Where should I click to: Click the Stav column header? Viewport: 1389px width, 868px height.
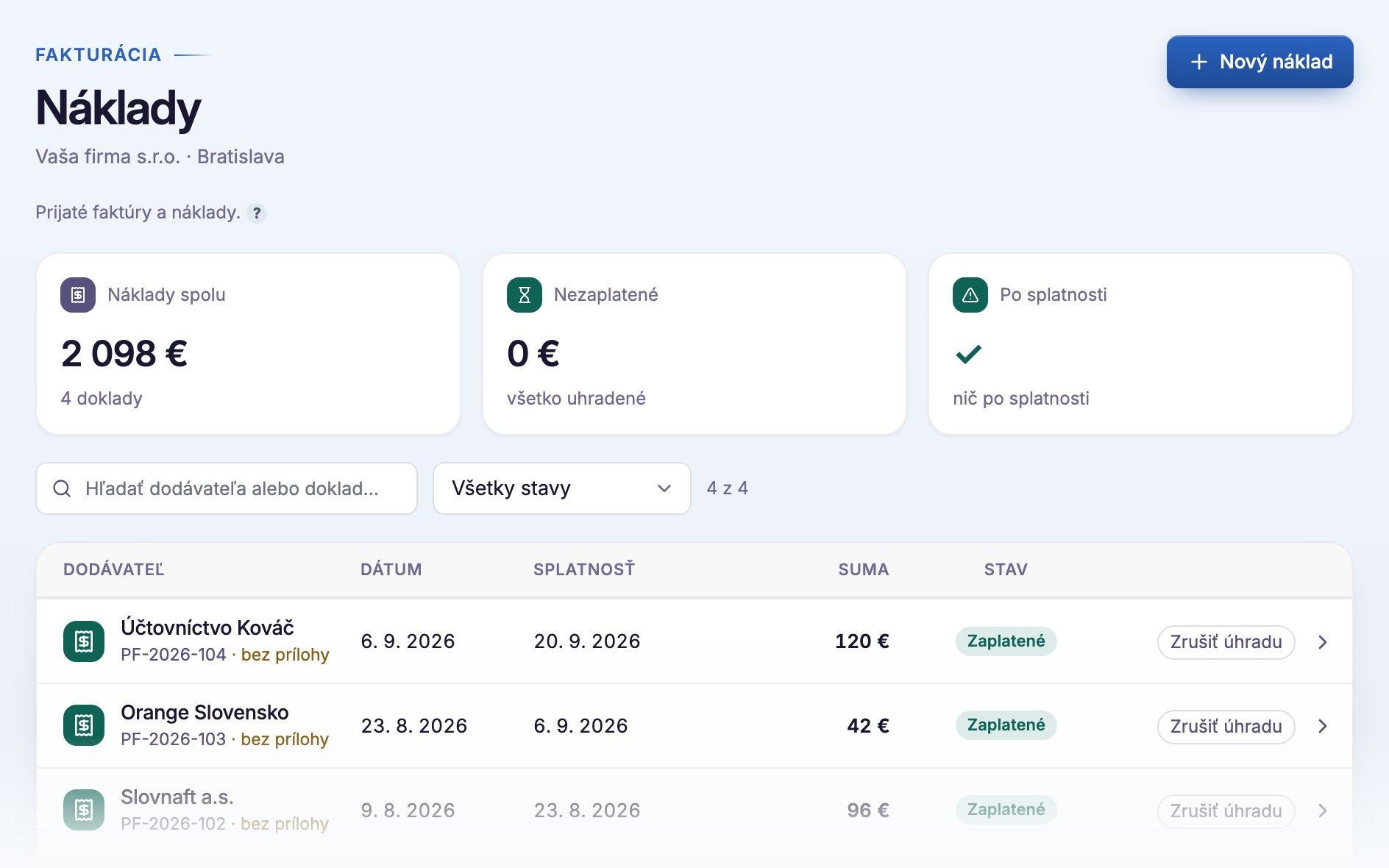tap(1006, 569)
